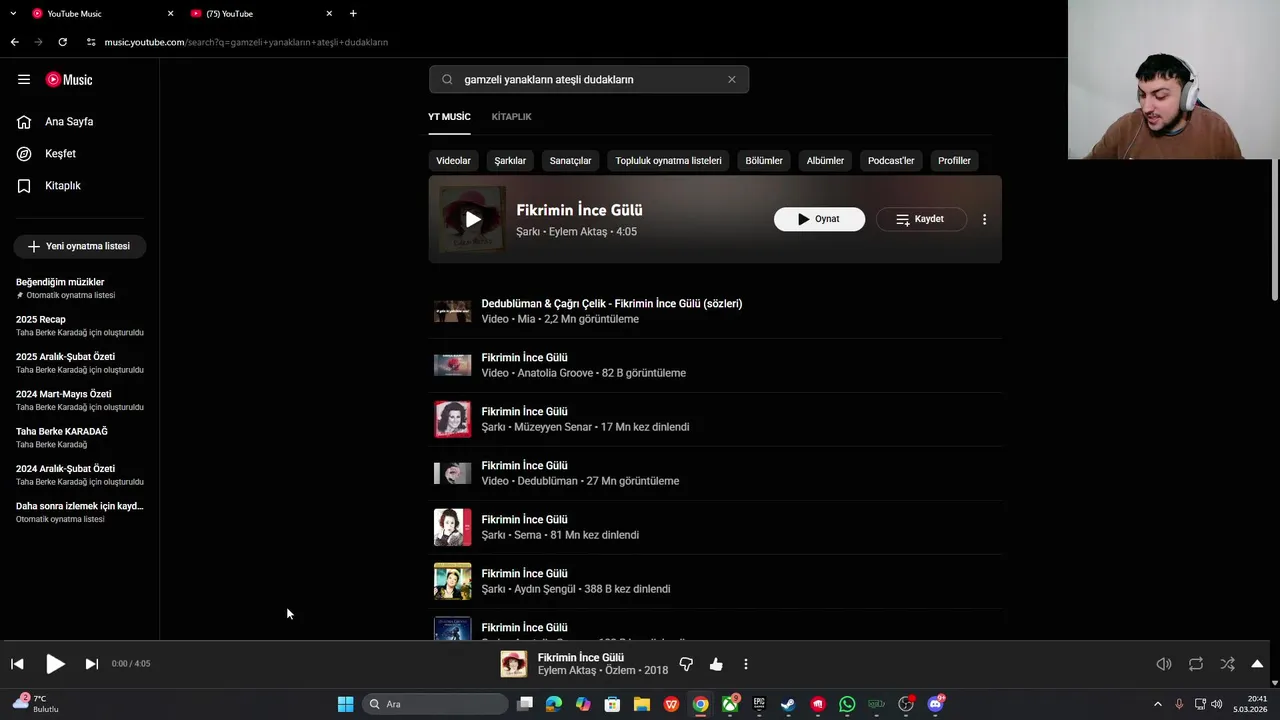The image size is (1280, 720).
Task: Open the Windows Start menu
Action: (x=345, y=704)
